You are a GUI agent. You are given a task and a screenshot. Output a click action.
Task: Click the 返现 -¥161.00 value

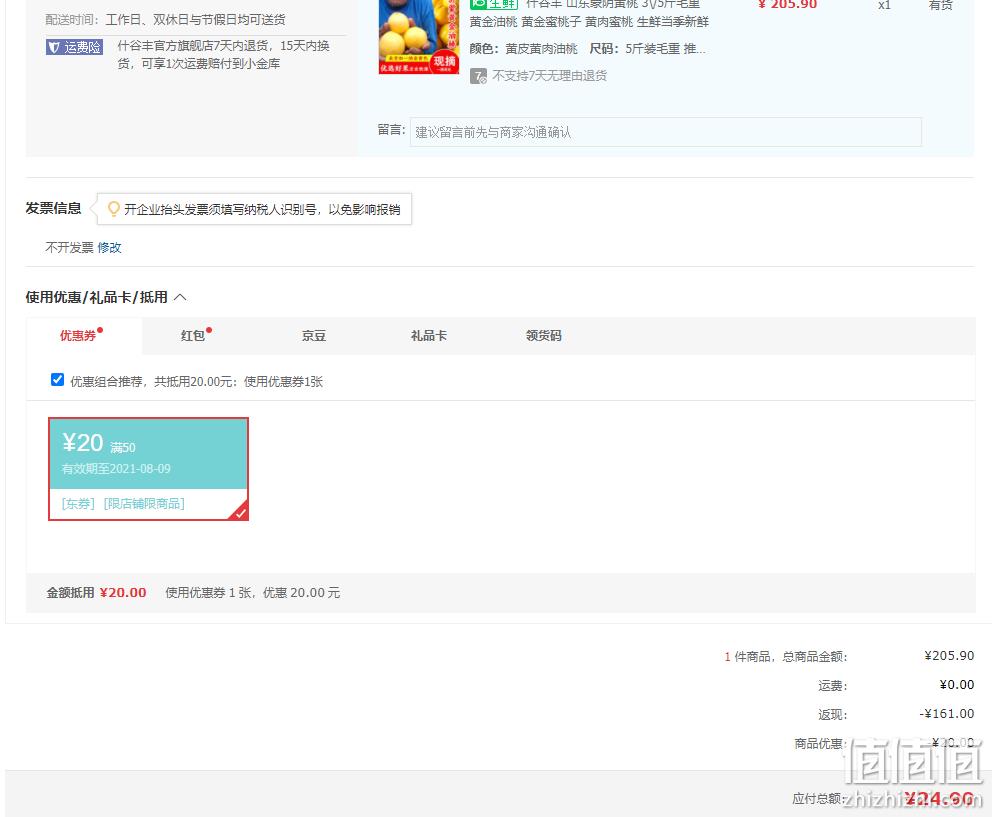(946, 714)
